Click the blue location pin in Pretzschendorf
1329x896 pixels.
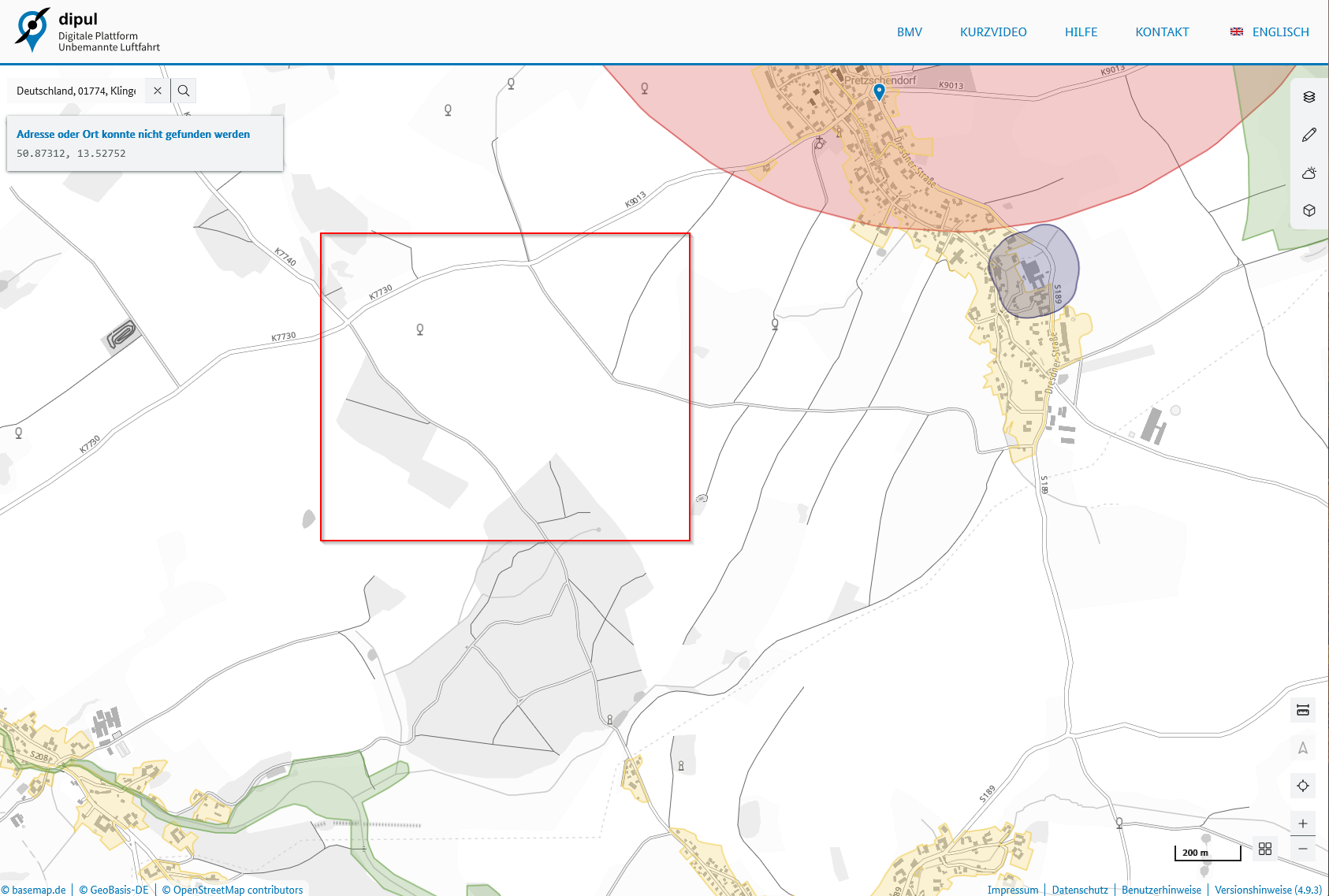tap(879, 91)
